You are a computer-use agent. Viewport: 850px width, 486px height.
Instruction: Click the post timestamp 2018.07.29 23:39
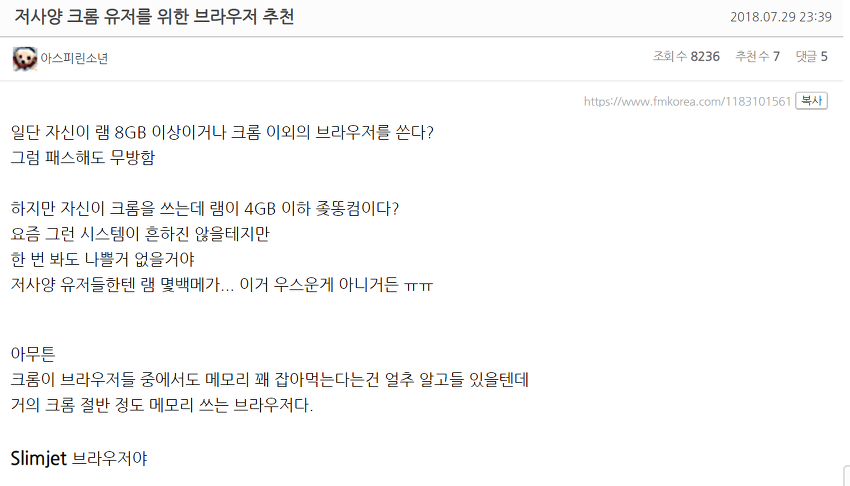tap(782, 17)
